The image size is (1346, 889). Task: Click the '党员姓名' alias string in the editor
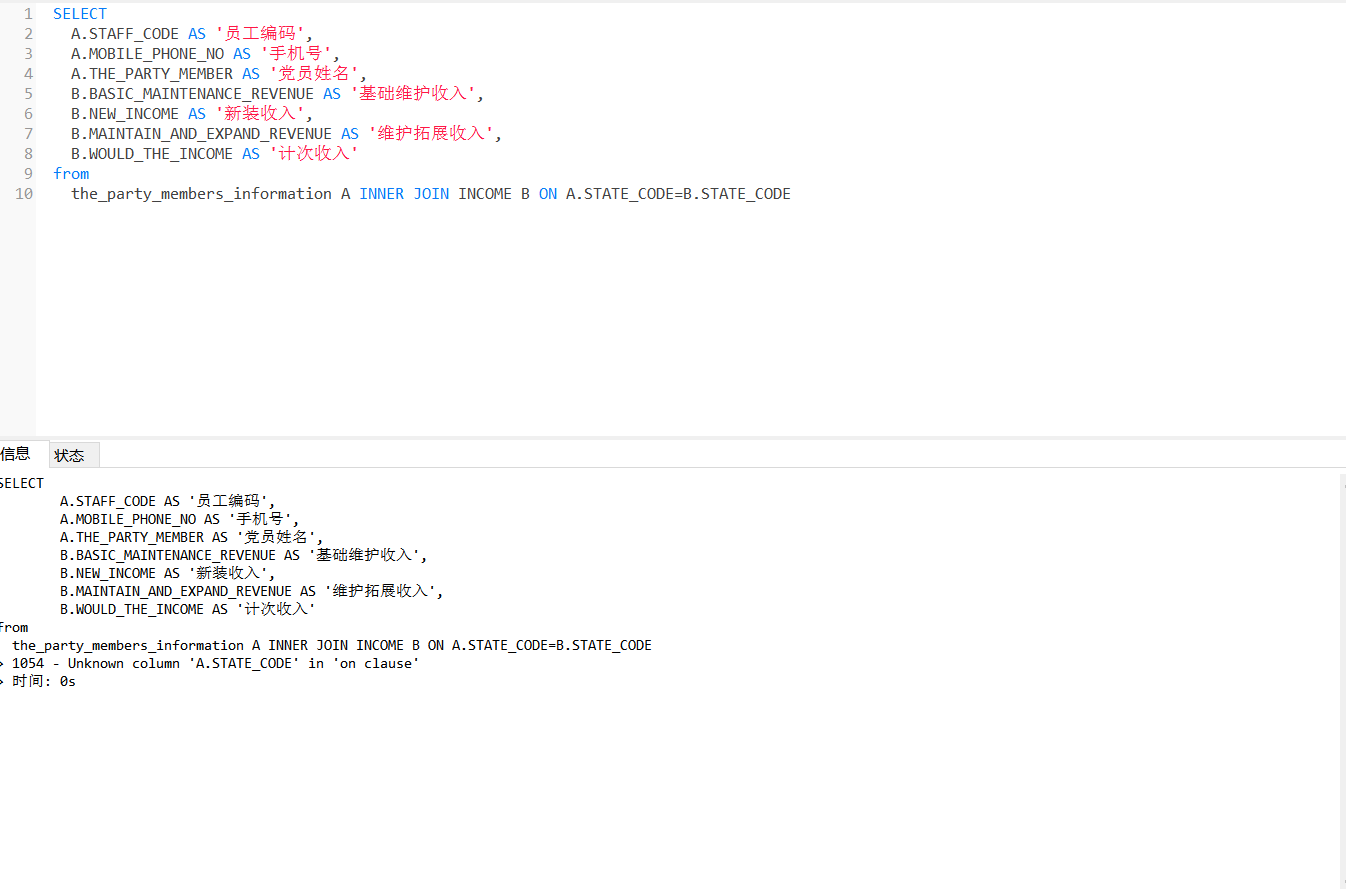(x=314, y=74)
